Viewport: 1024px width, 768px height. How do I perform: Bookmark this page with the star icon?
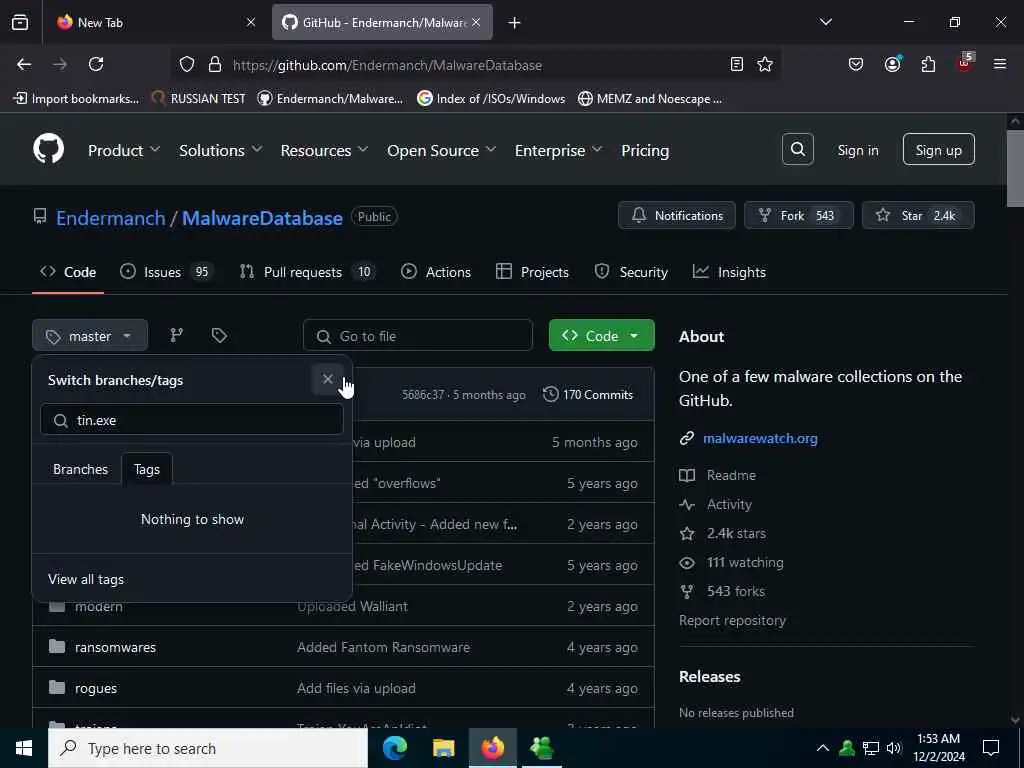tap(765, 64)
